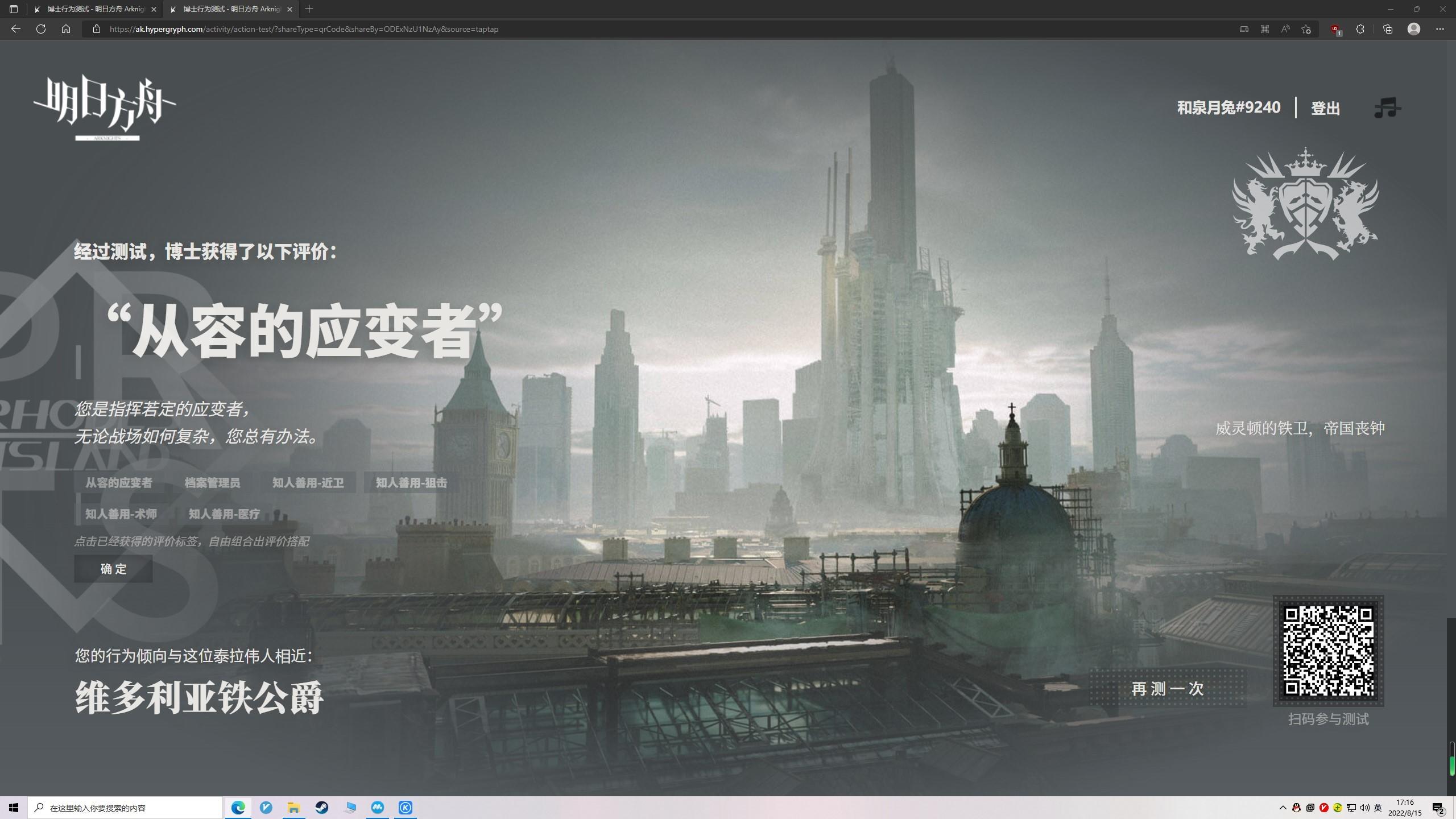Image resolution: width=1456 pixels, height=819 pixels.
Task: Open the volume control tray icon
Action: [x=1365, y=808]
